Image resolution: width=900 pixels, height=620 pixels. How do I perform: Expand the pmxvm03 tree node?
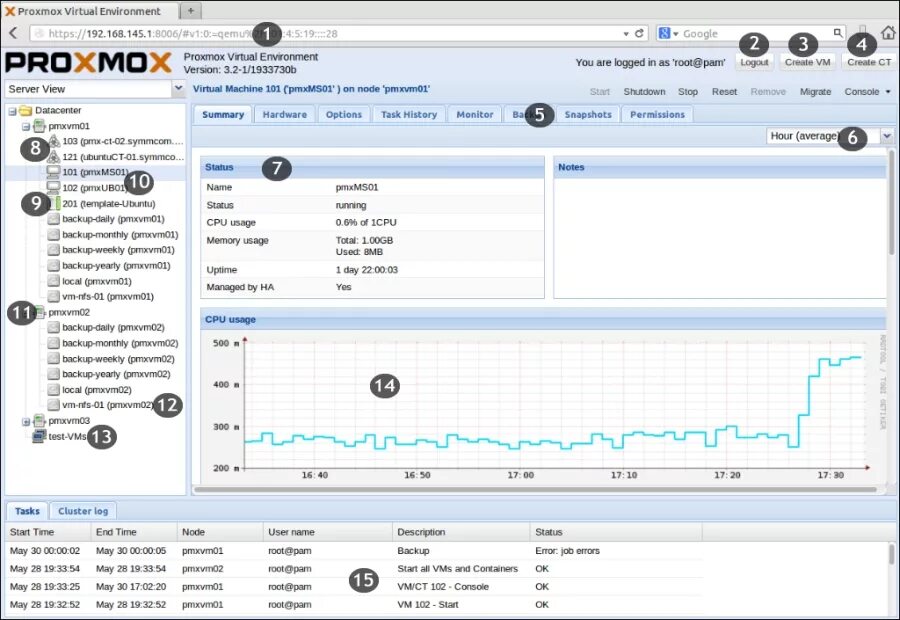coord(26,421)
